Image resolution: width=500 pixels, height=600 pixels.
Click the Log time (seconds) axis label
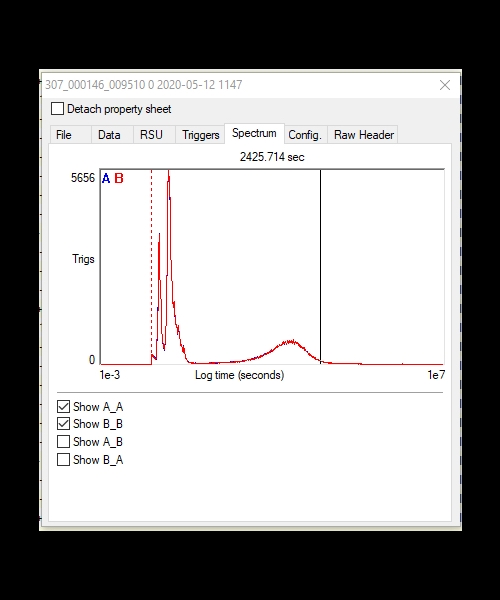pos(239,375)
